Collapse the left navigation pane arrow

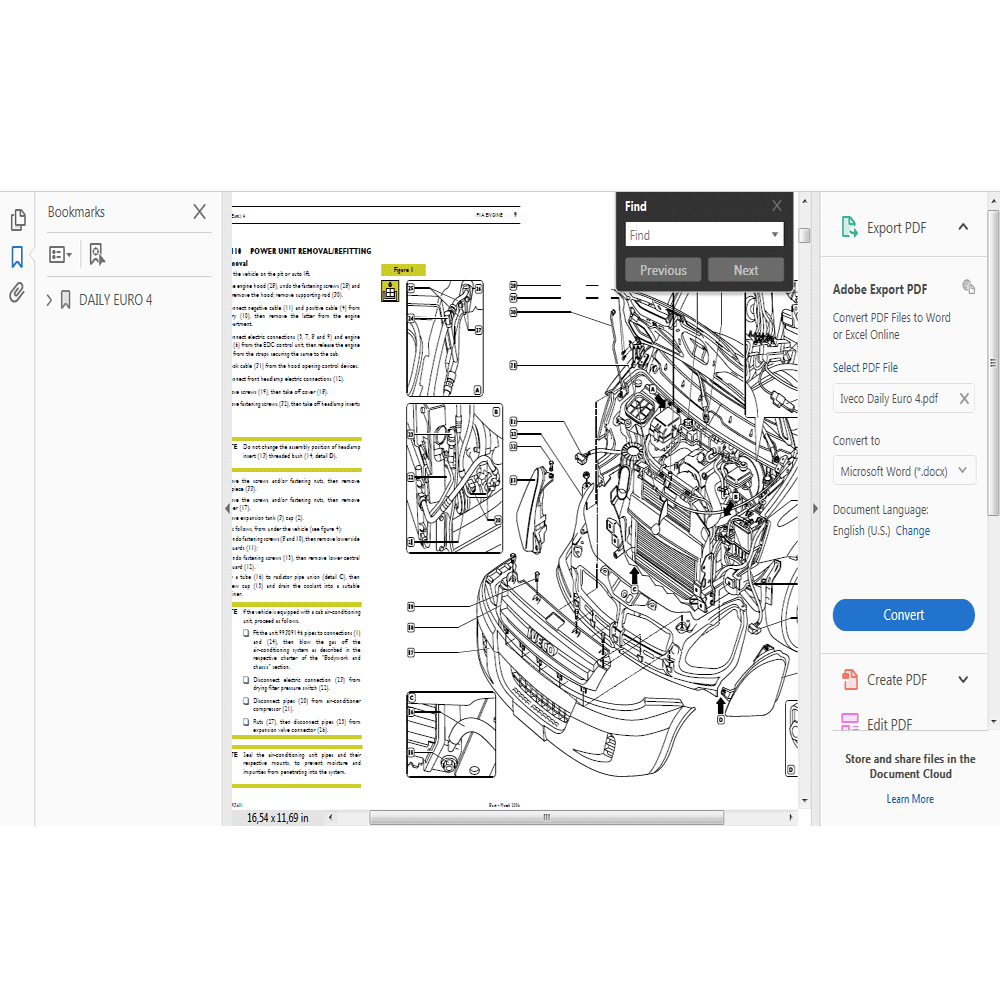(227, 508)
